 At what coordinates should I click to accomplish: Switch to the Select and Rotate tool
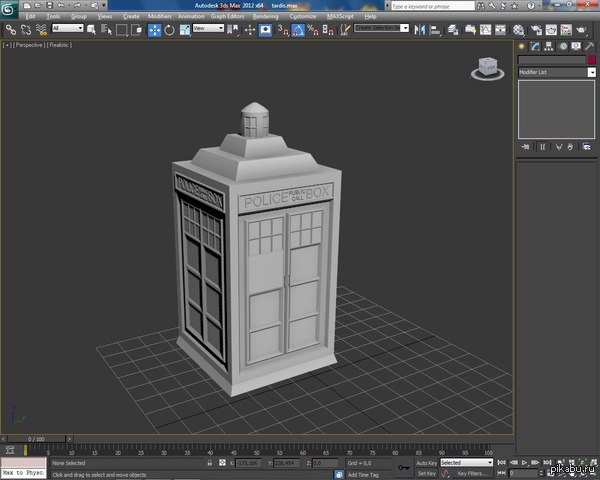tap(169, 30)
